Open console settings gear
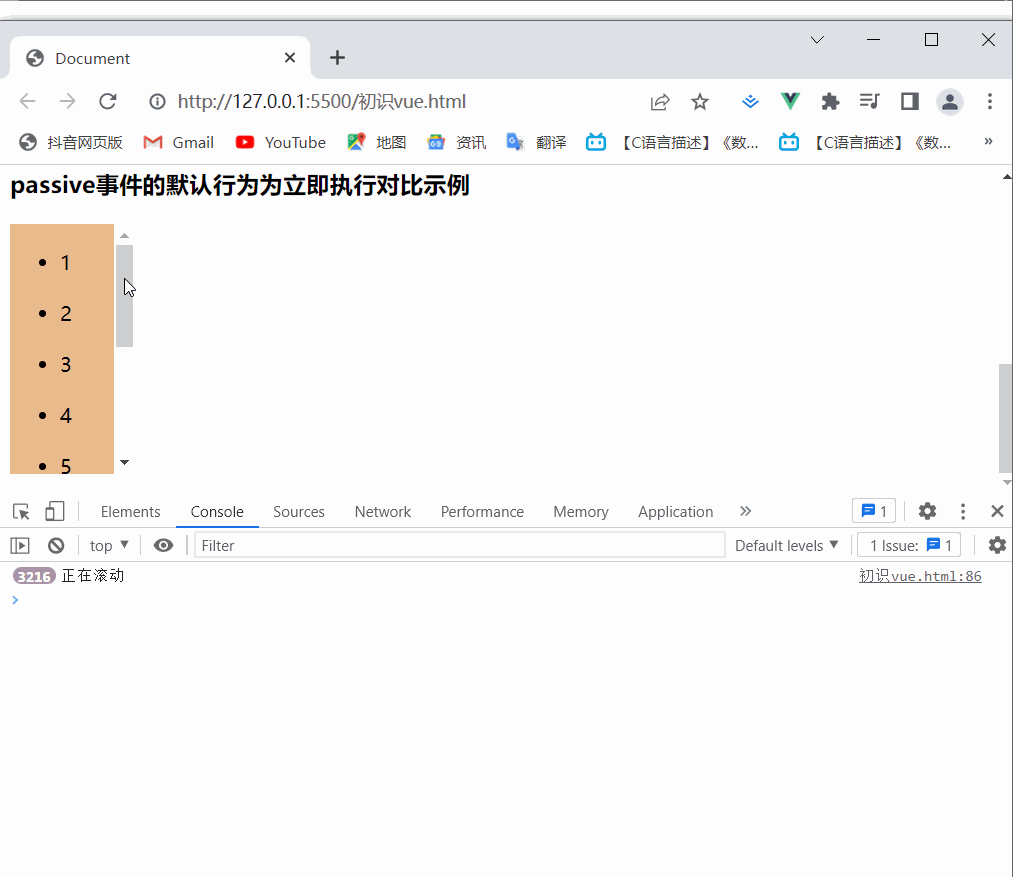This screenshot has width=1013, height=877. coord(997,545)
